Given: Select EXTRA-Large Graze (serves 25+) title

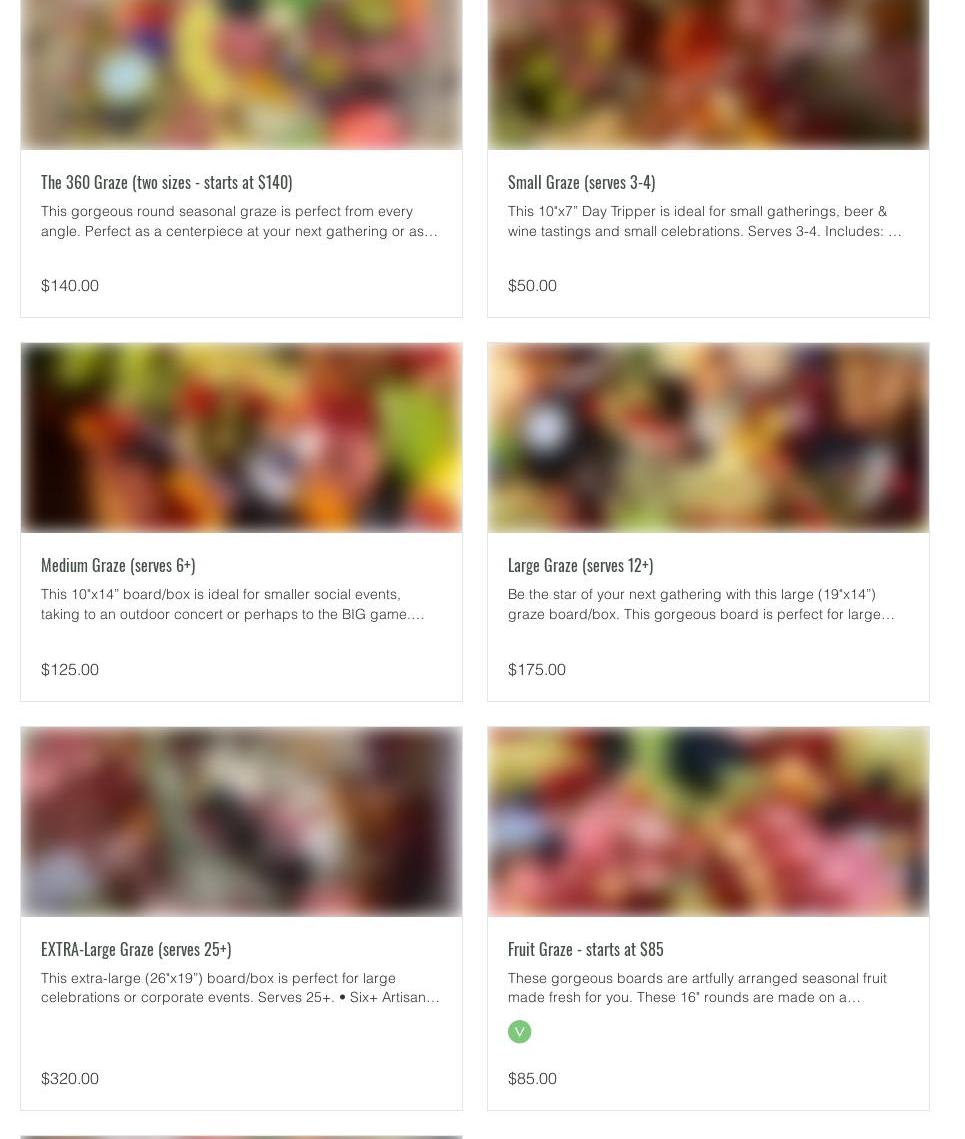Looking at the screenshot, I should click(136, 949).
